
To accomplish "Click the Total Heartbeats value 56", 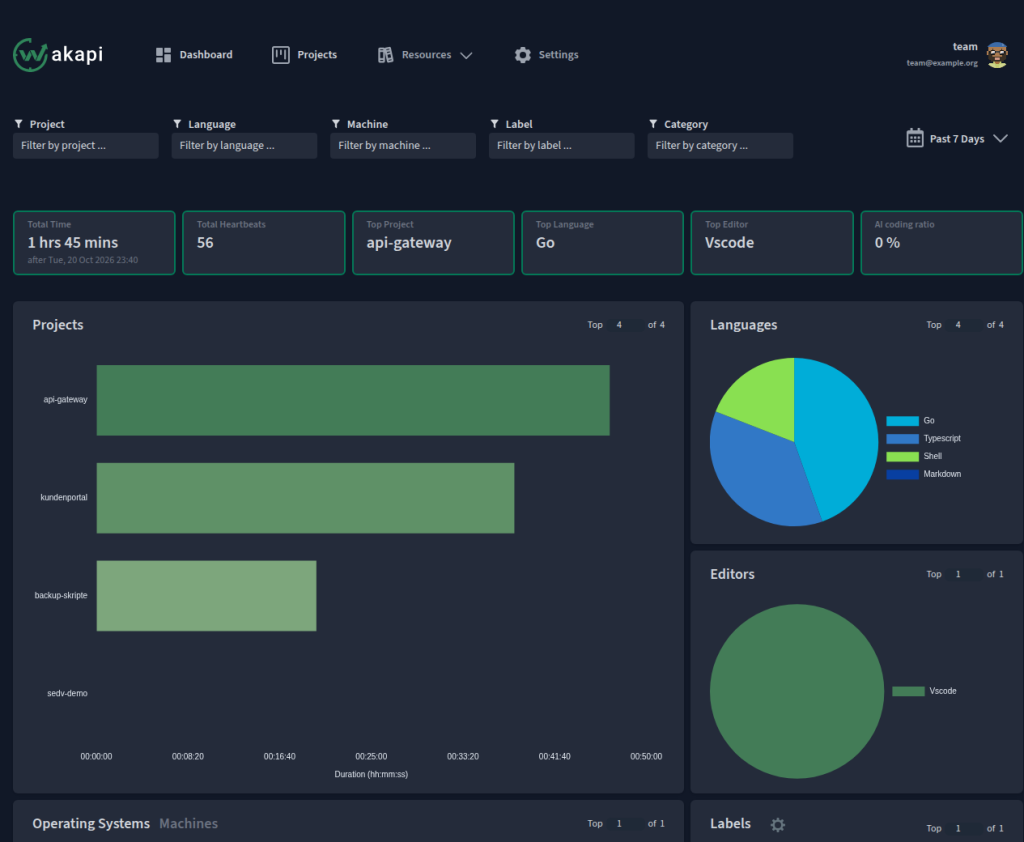I will [205, 243].
